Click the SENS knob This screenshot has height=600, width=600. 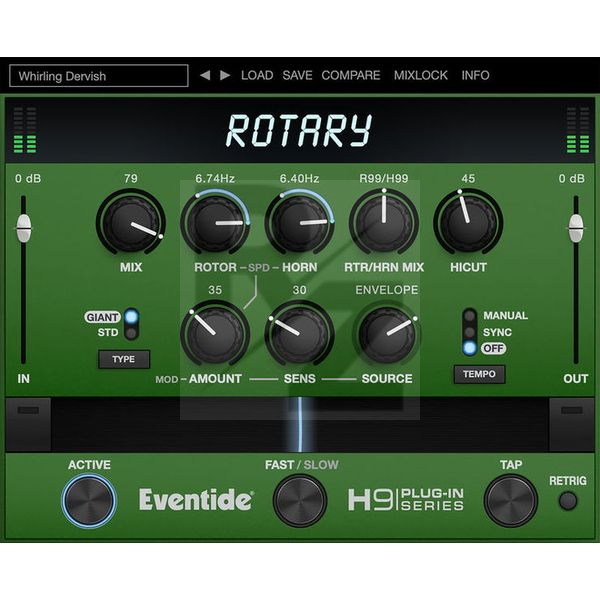point(300,334)
